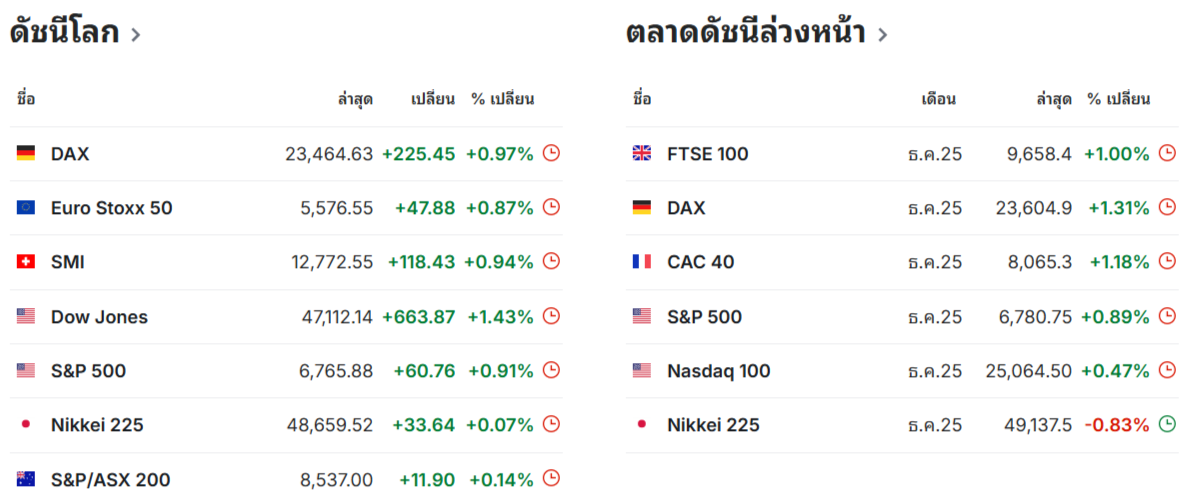Viewport: 1187px width, 500px height.
Task: Click the EU flag beside Euro Stoxx 50
Action: pos(26,208)
